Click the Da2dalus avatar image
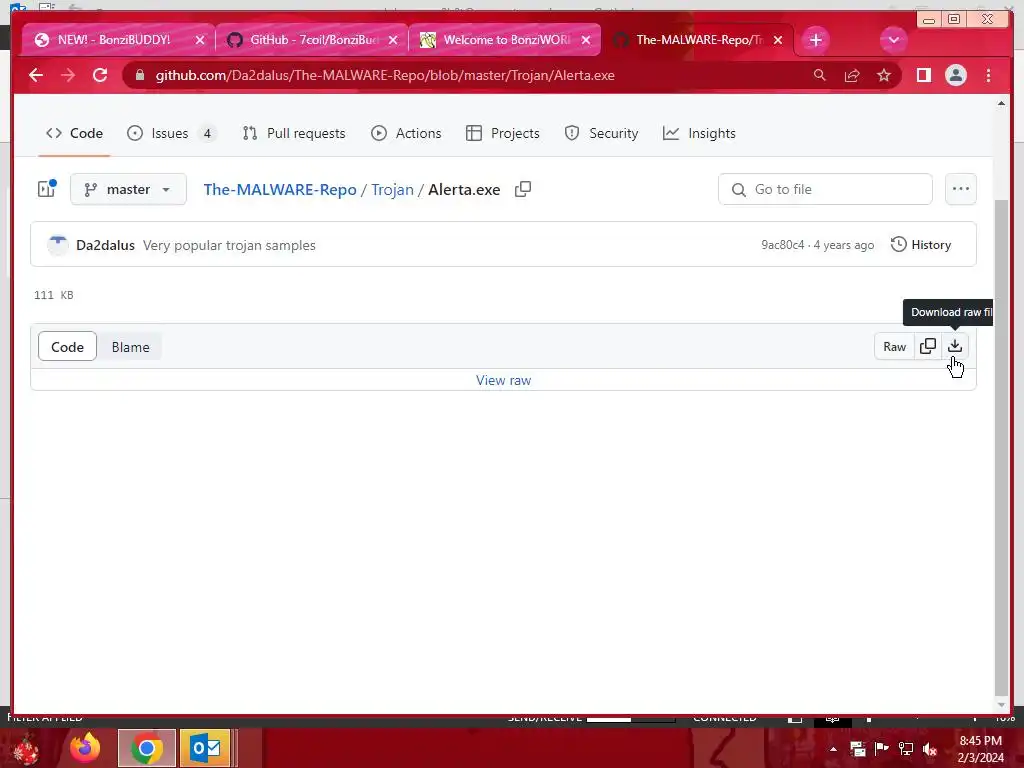The image size is (1024, 768). click(57, 245)
